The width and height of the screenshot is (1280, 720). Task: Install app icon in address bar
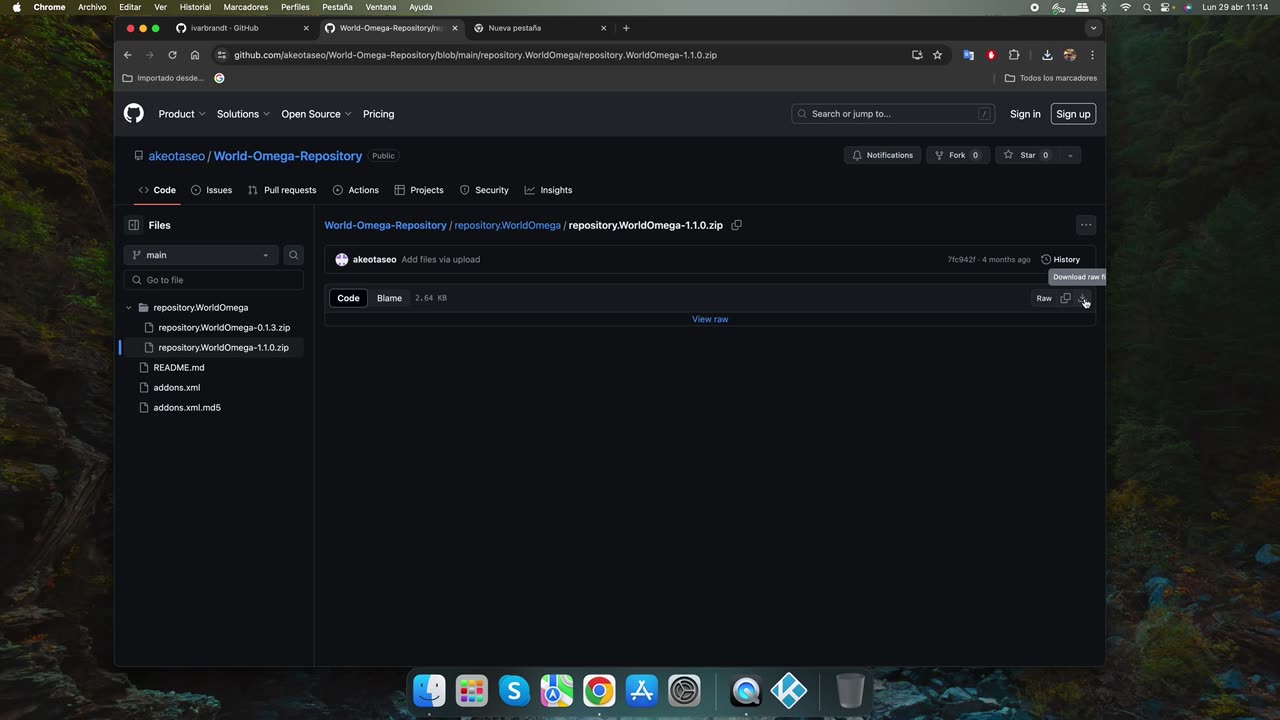[x=917, y=55]
